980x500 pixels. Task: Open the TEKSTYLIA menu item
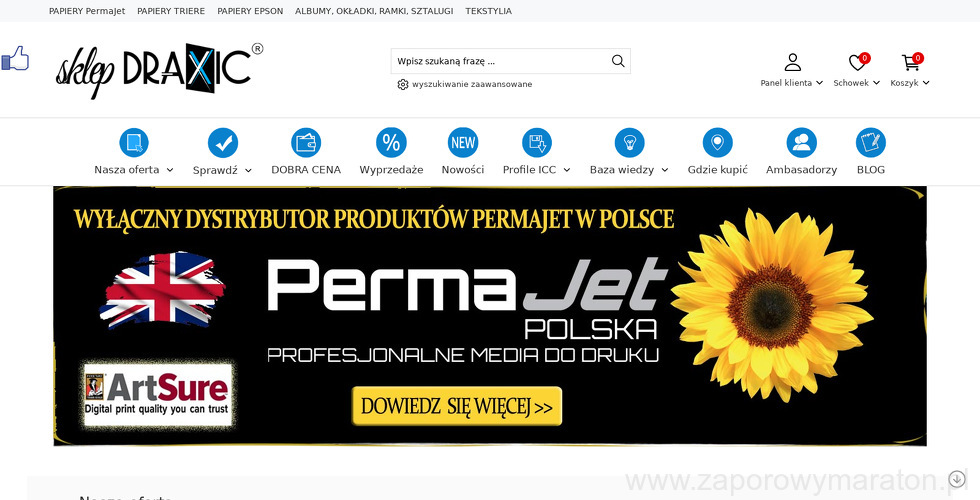pyautogui.click(x=488, y=11)
